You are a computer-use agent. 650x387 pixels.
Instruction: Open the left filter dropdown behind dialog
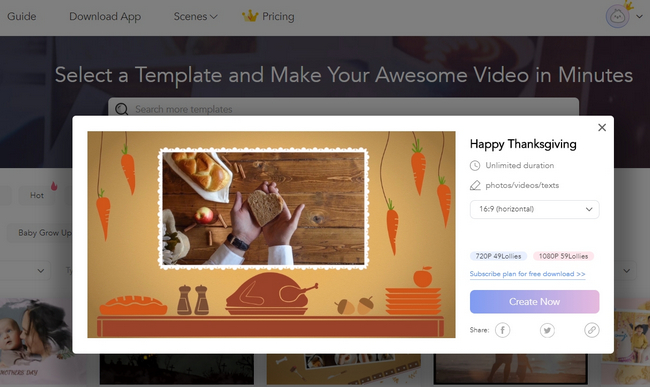(26, 271)
